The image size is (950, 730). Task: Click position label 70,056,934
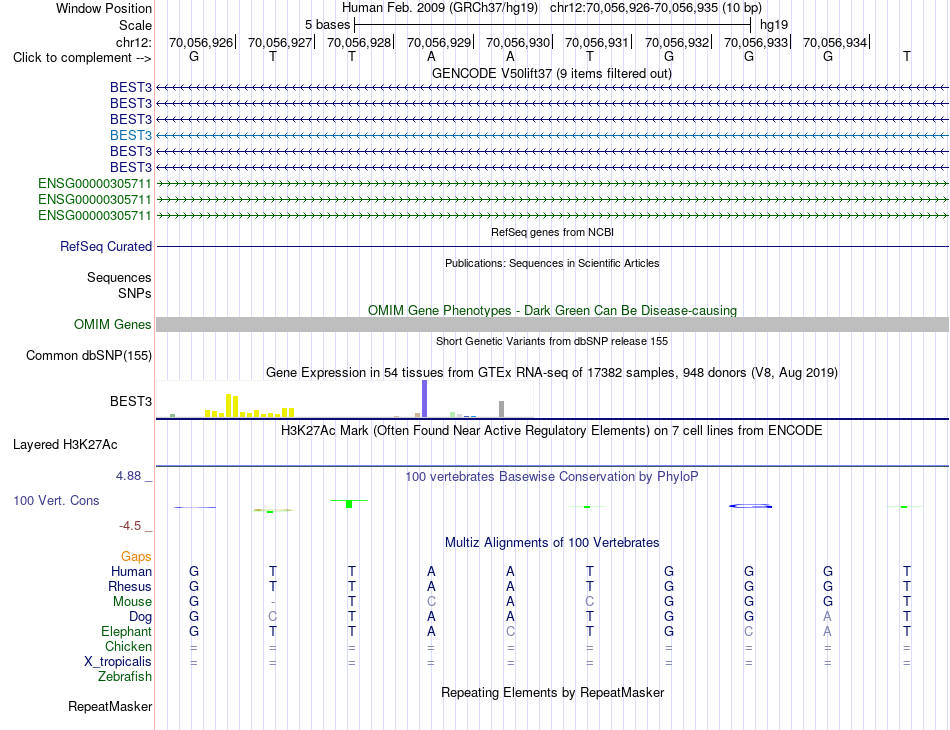[x=834, y=42]
